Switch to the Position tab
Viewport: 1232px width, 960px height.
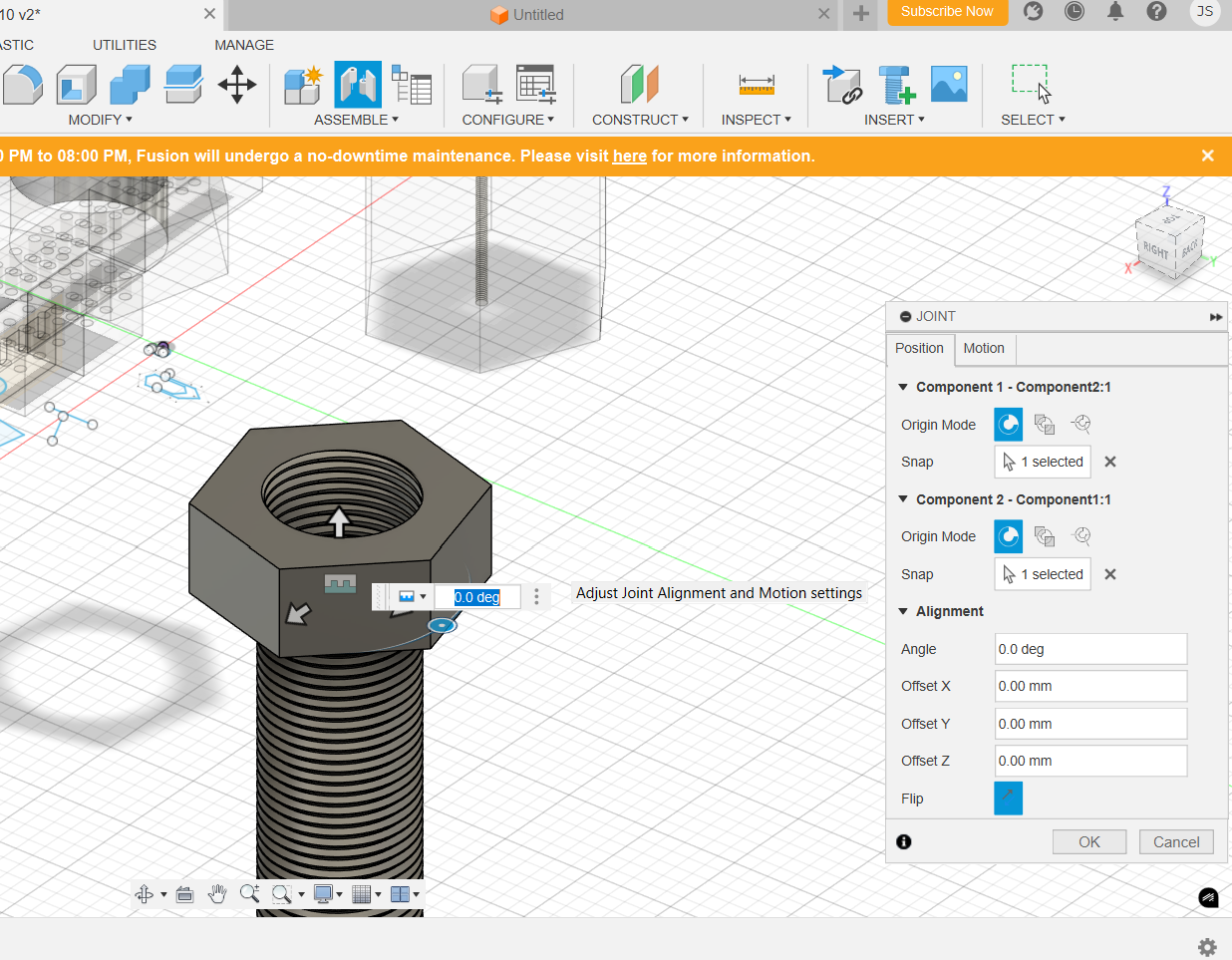pyautogui.click(x=919, y=348)
